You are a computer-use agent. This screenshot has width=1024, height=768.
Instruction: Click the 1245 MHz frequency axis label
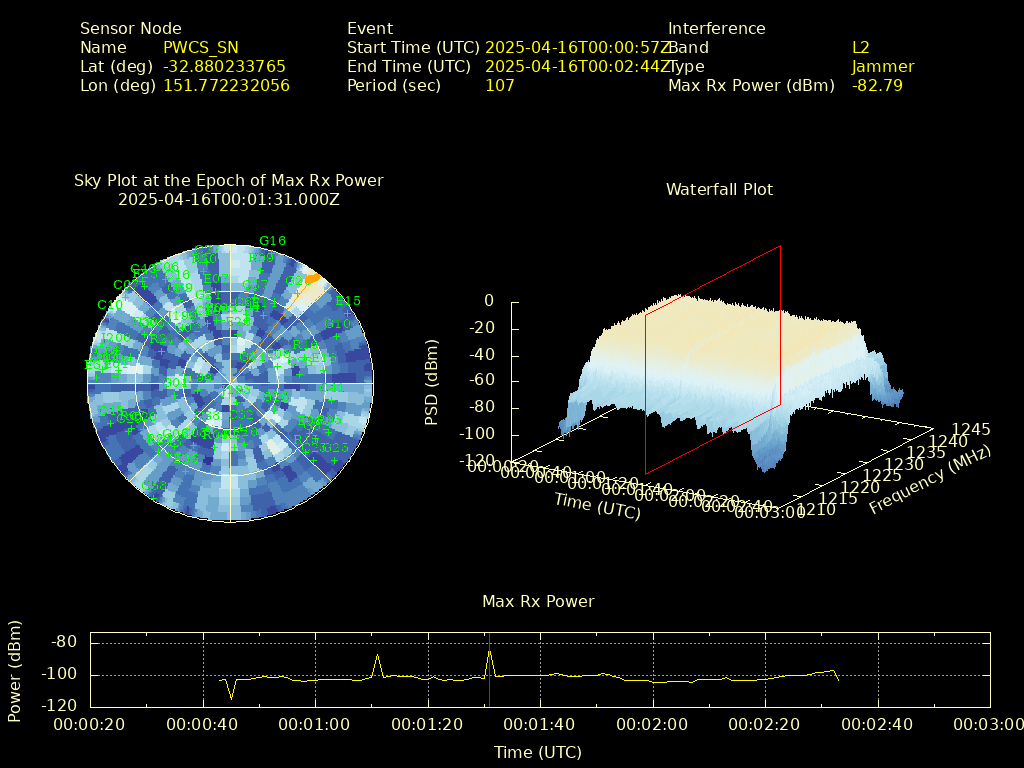(970, 430)
